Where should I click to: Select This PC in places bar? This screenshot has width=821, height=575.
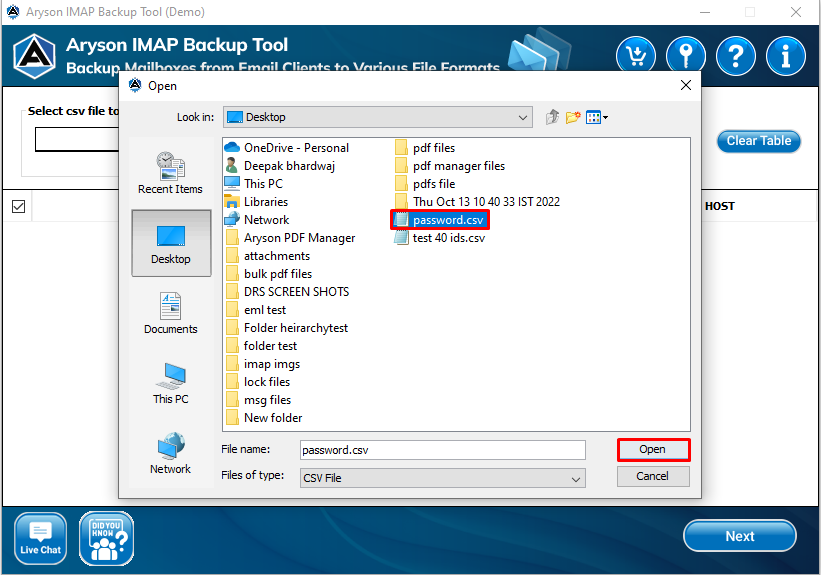tap(171, 383)
